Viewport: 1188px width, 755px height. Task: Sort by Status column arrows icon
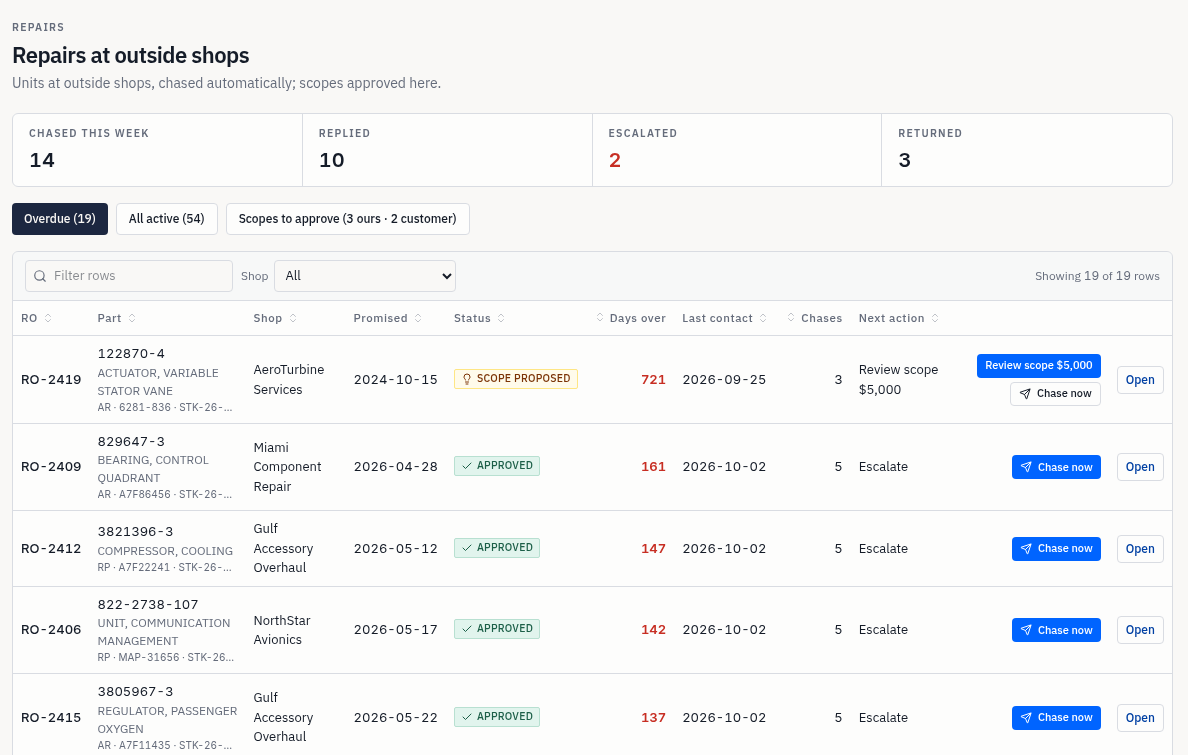click(502, 318)
